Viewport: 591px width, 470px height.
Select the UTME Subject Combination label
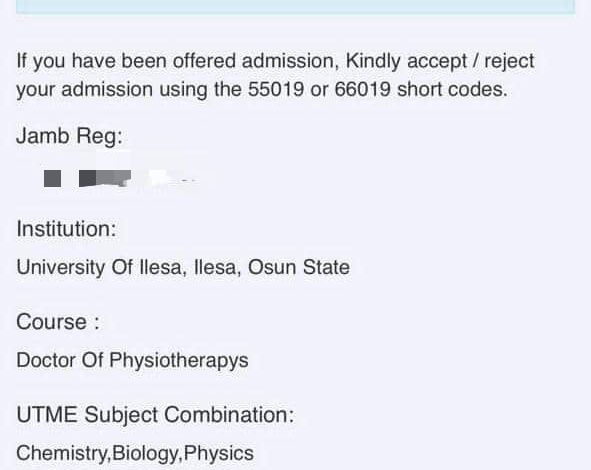(155, 415)
